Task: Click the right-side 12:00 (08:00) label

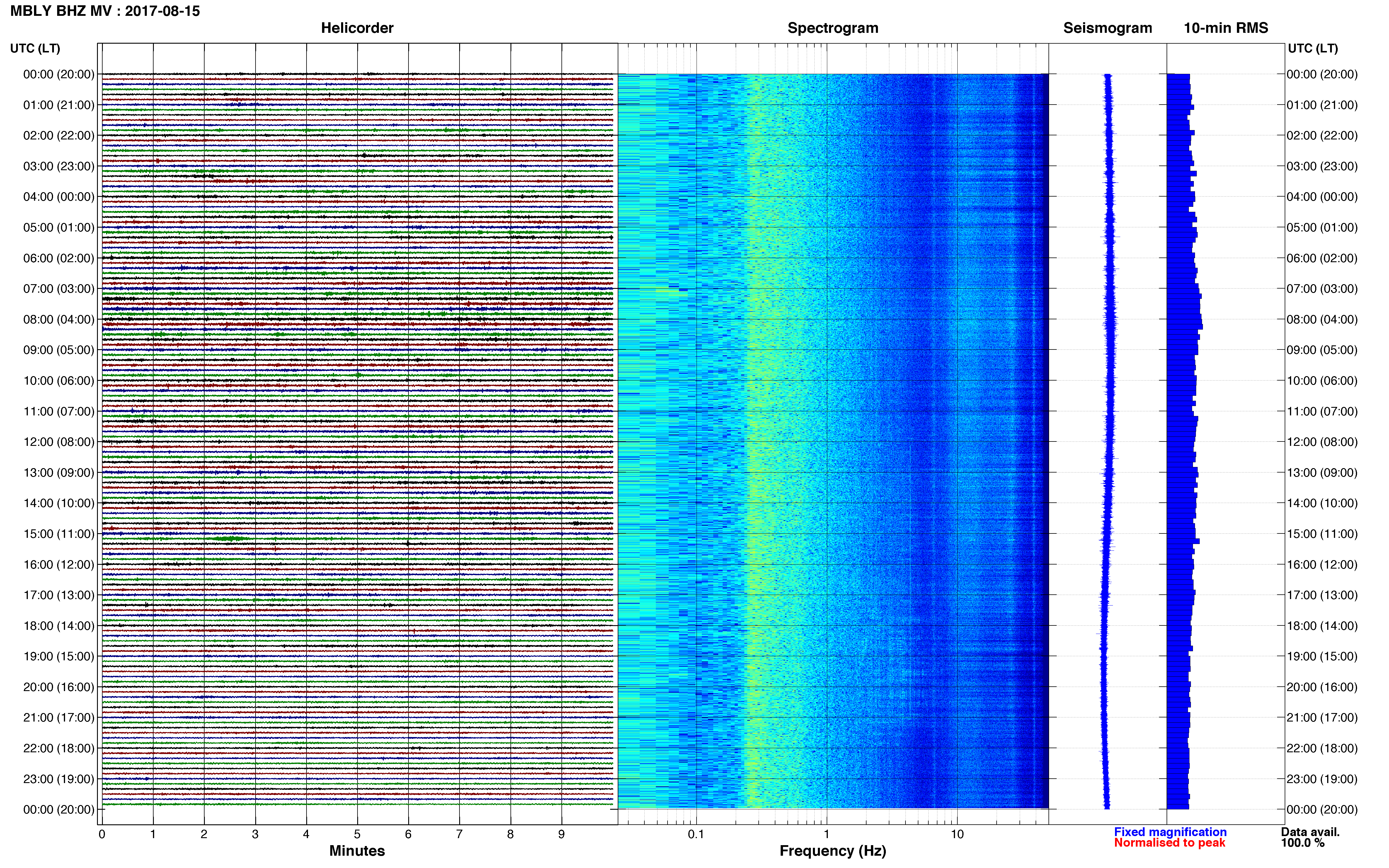Action: point(1322,442)
